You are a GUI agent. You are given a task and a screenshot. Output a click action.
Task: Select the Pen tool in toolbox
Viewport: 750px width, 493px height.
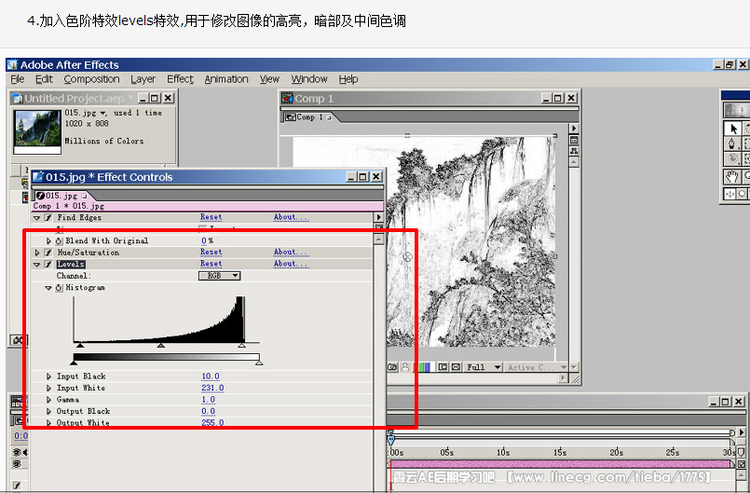coord(732,143)
